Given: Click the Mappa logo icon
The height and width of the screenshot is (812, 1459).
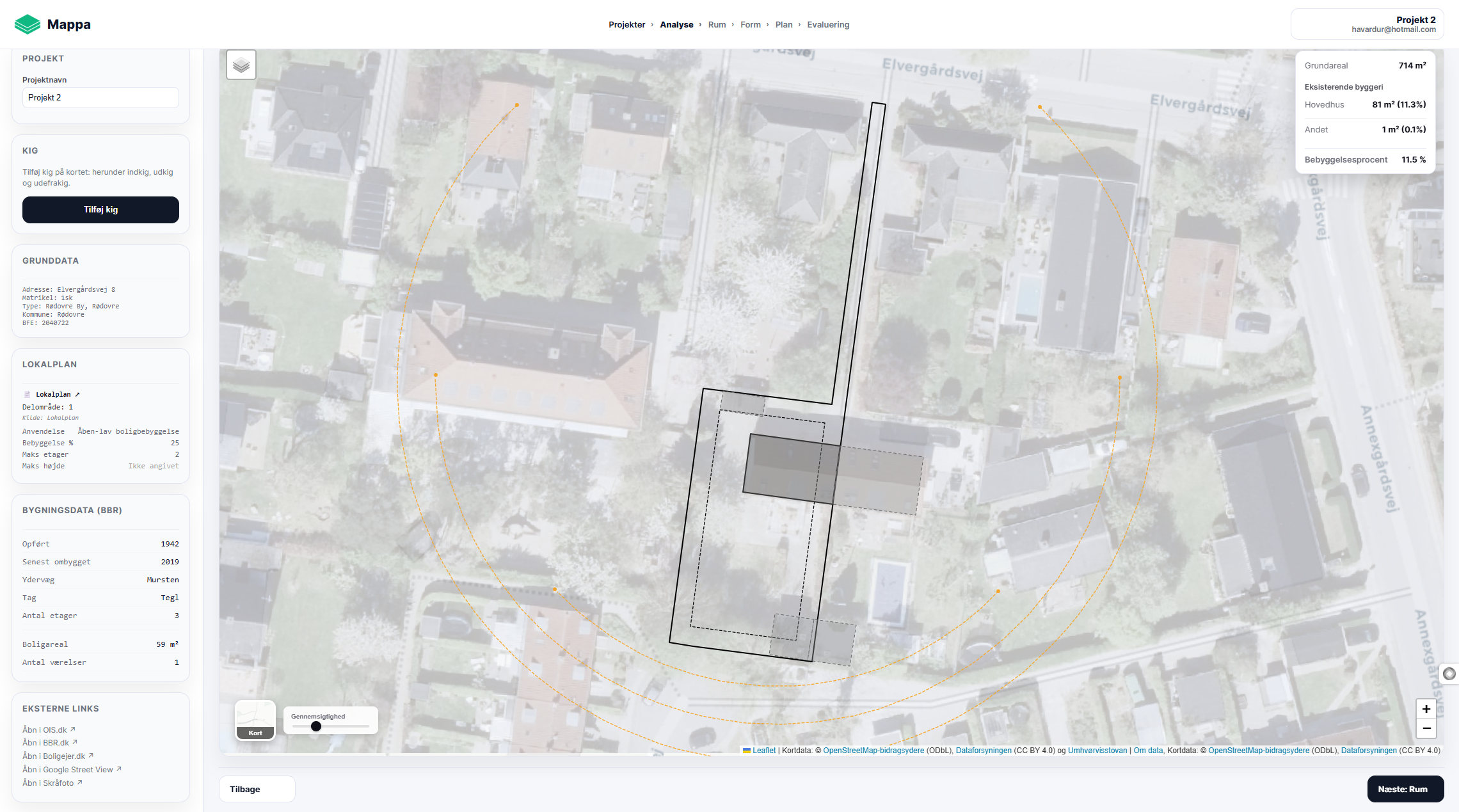Looking at the screenshot, I should 28,24.
